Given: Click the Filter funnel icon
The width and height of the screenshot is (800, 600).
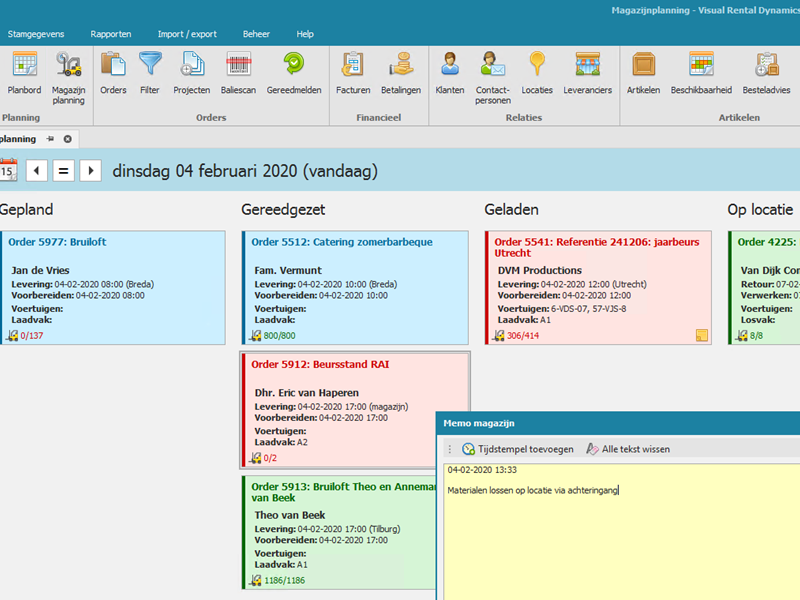Looking at the screenshot, I should click(x=150, y=73).
